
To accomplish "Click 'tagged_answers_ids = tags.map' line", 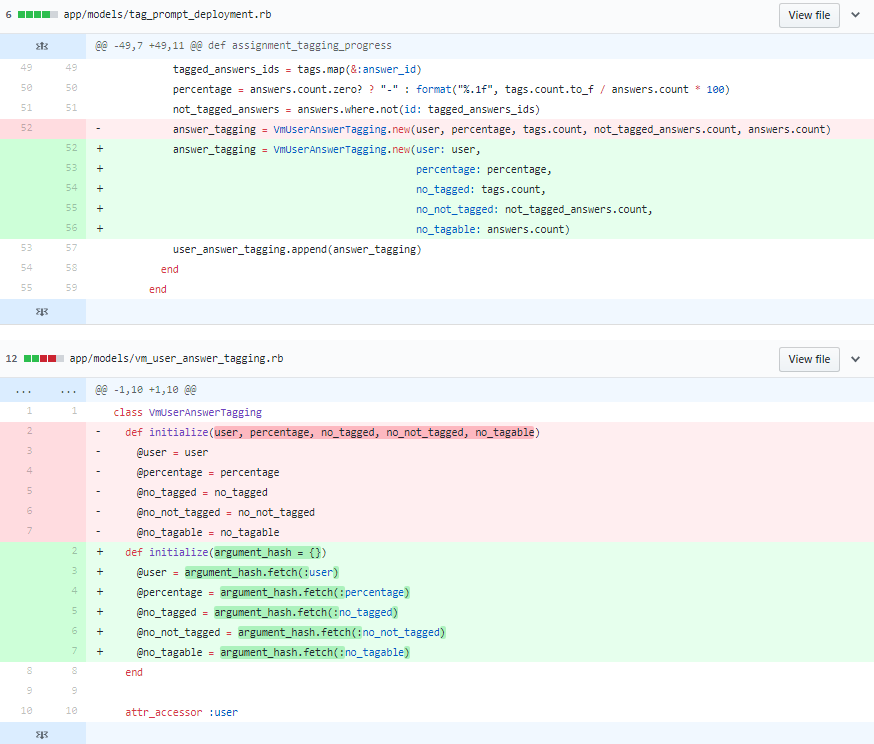I will click(480, 69).
